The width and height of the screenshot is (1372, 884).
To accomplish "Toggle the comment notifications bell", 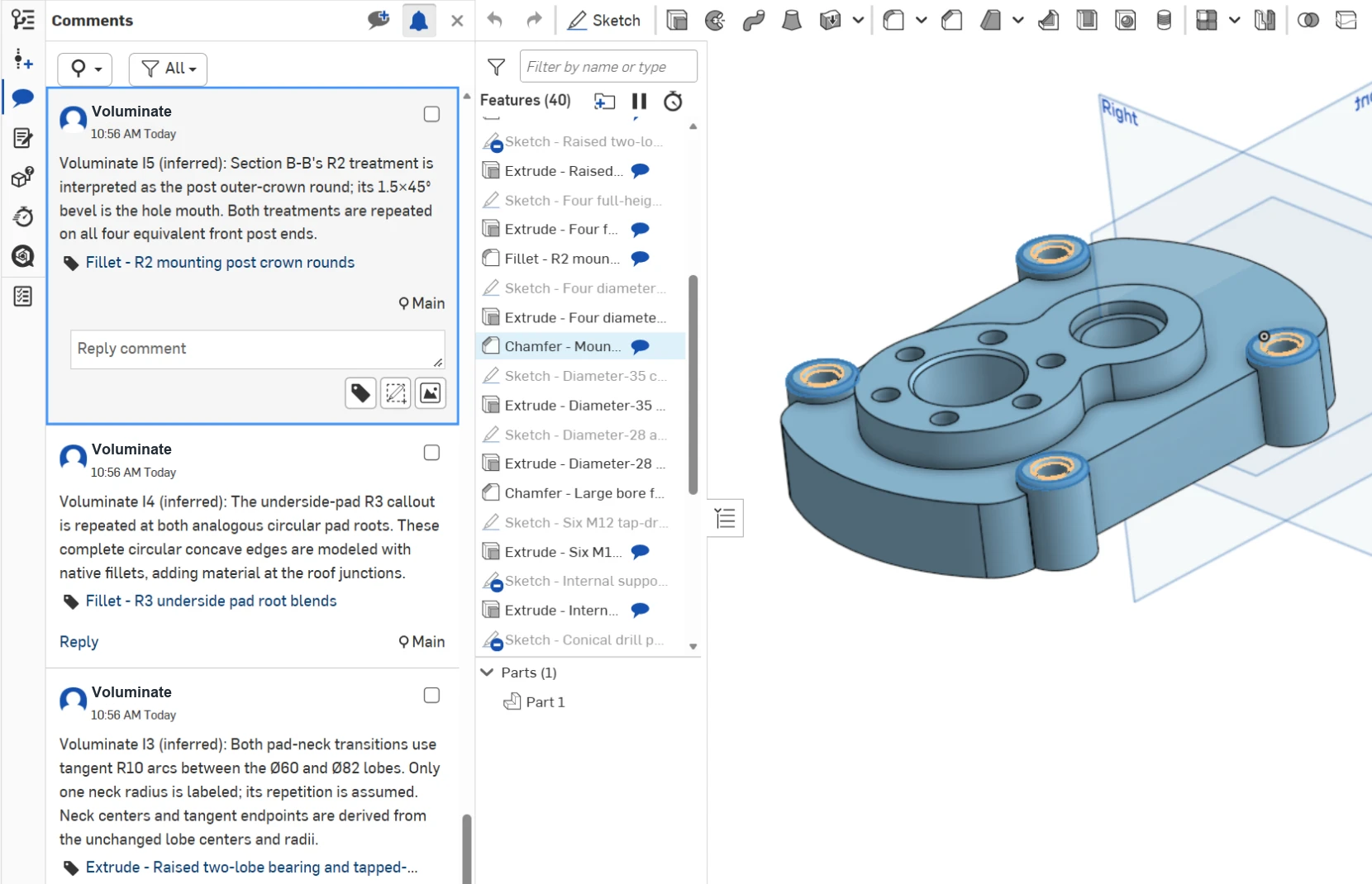I will [419, 20].
